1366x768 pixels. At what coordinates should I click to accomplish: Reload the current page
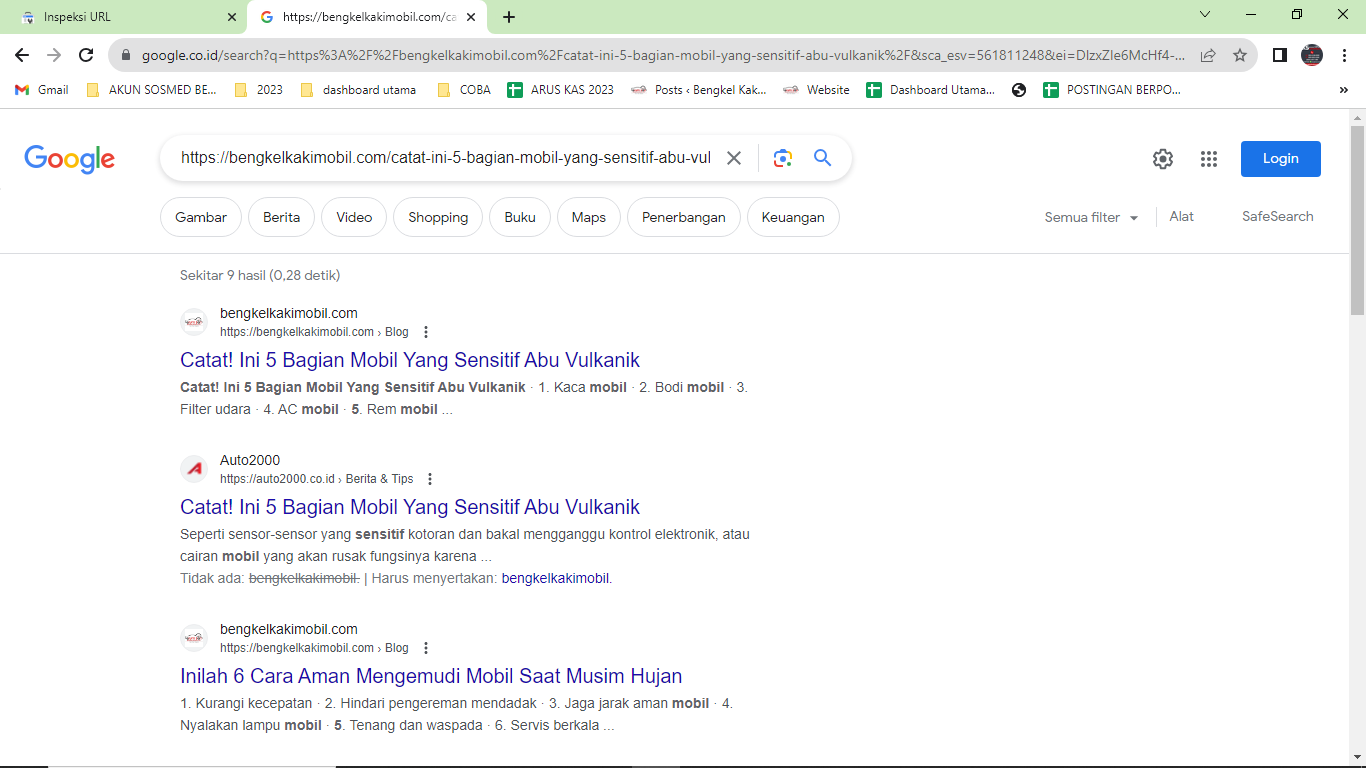[x=86, y=55]
